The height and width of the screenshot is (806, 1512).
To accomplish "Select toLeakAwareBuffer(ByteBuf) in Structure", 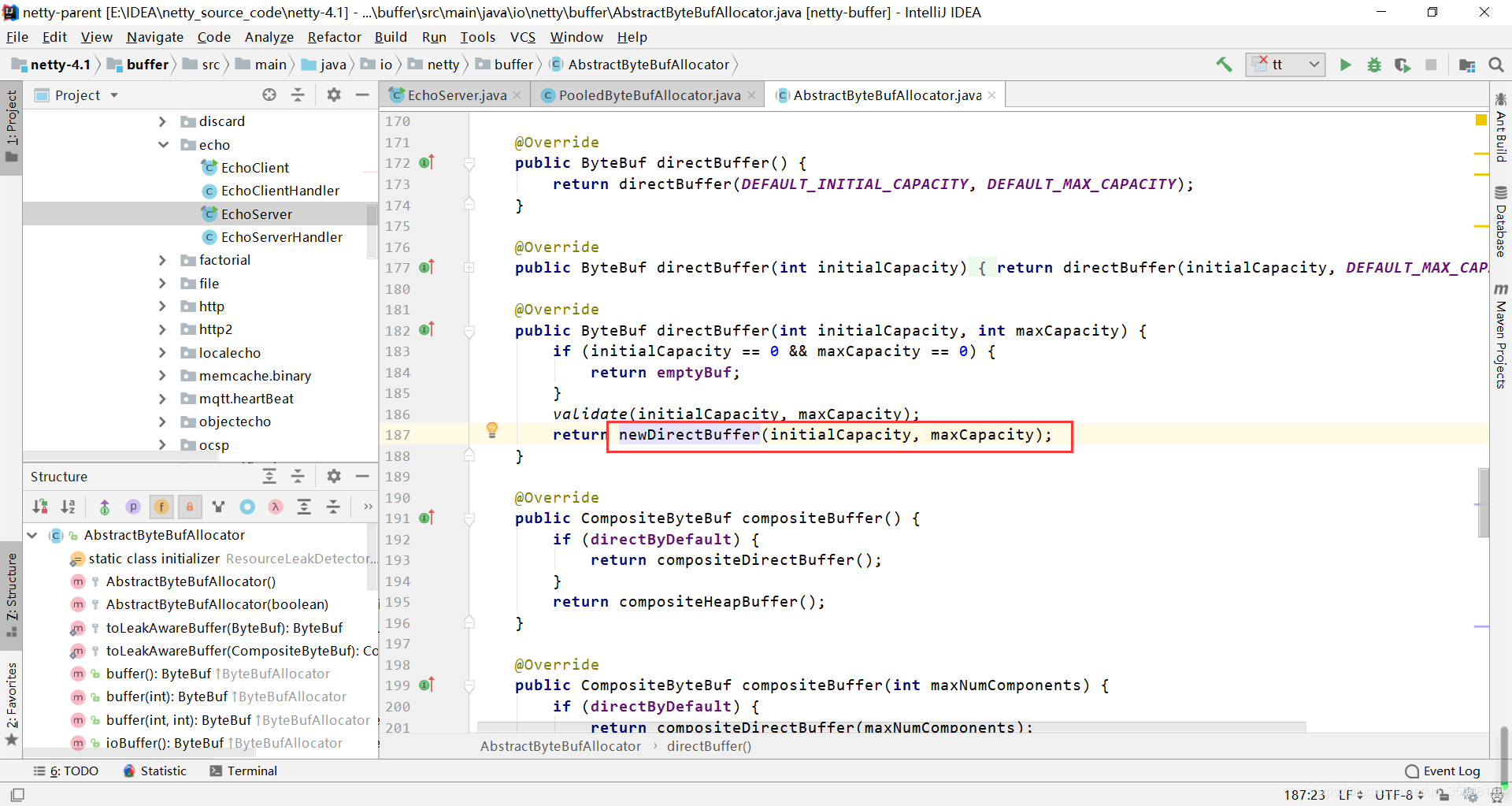I will (x=224, y=628).
